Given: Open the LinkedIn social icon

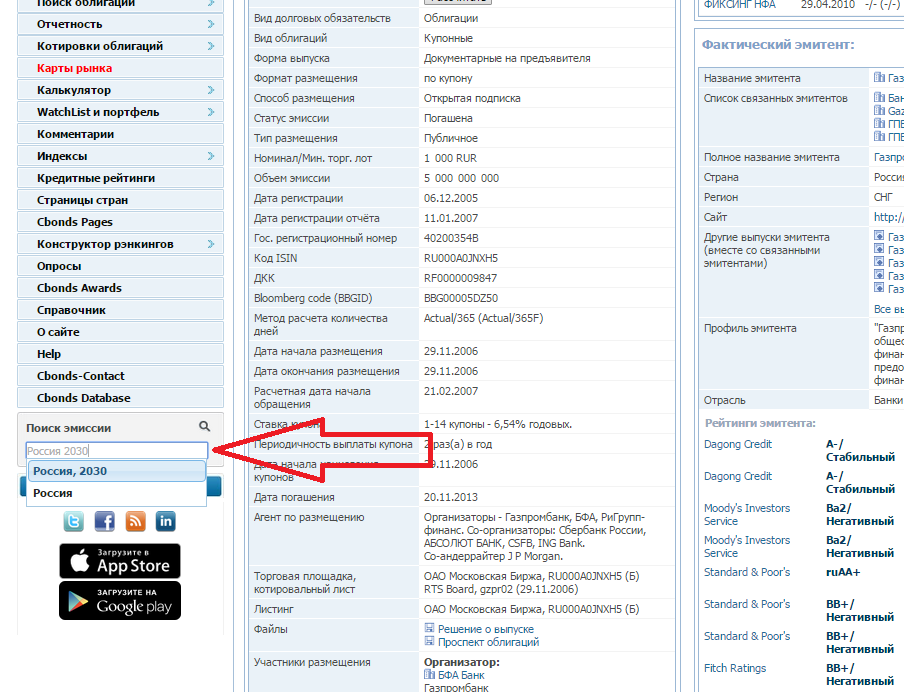Looking at the screenshot, I should (x=166, y=521).
